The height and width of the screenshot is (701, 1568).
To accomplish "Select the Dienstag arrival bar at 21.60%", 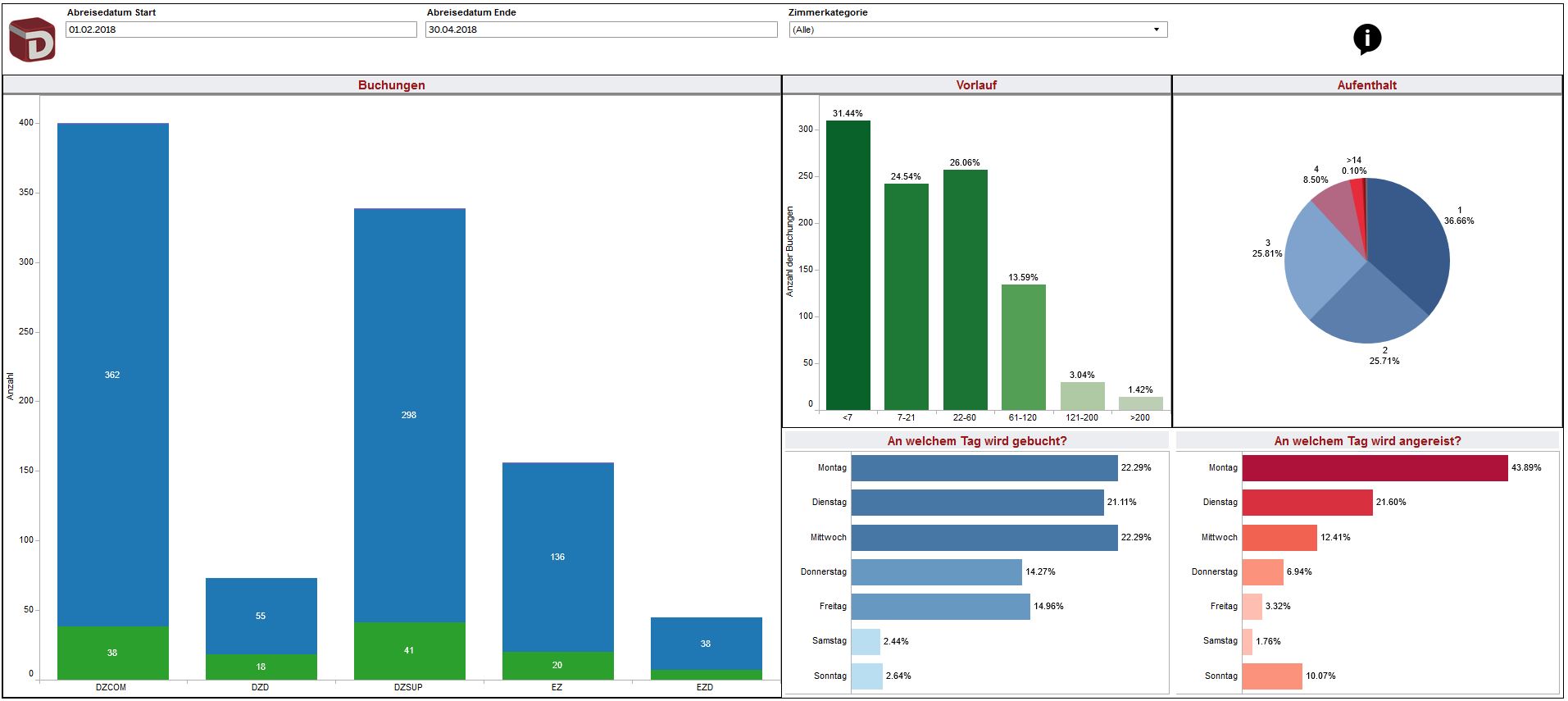I will click(x=1307, y=503).
